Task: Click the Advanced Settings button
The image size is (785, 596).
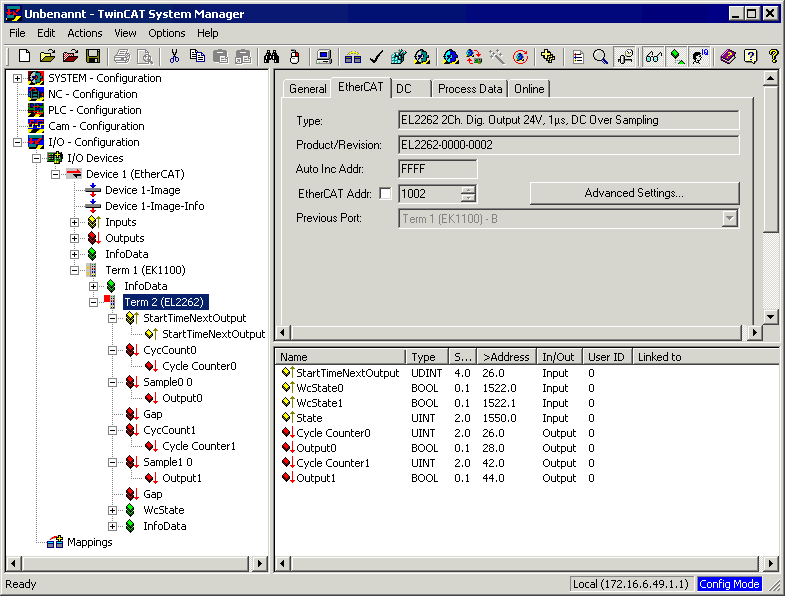Action: (634, 193)
